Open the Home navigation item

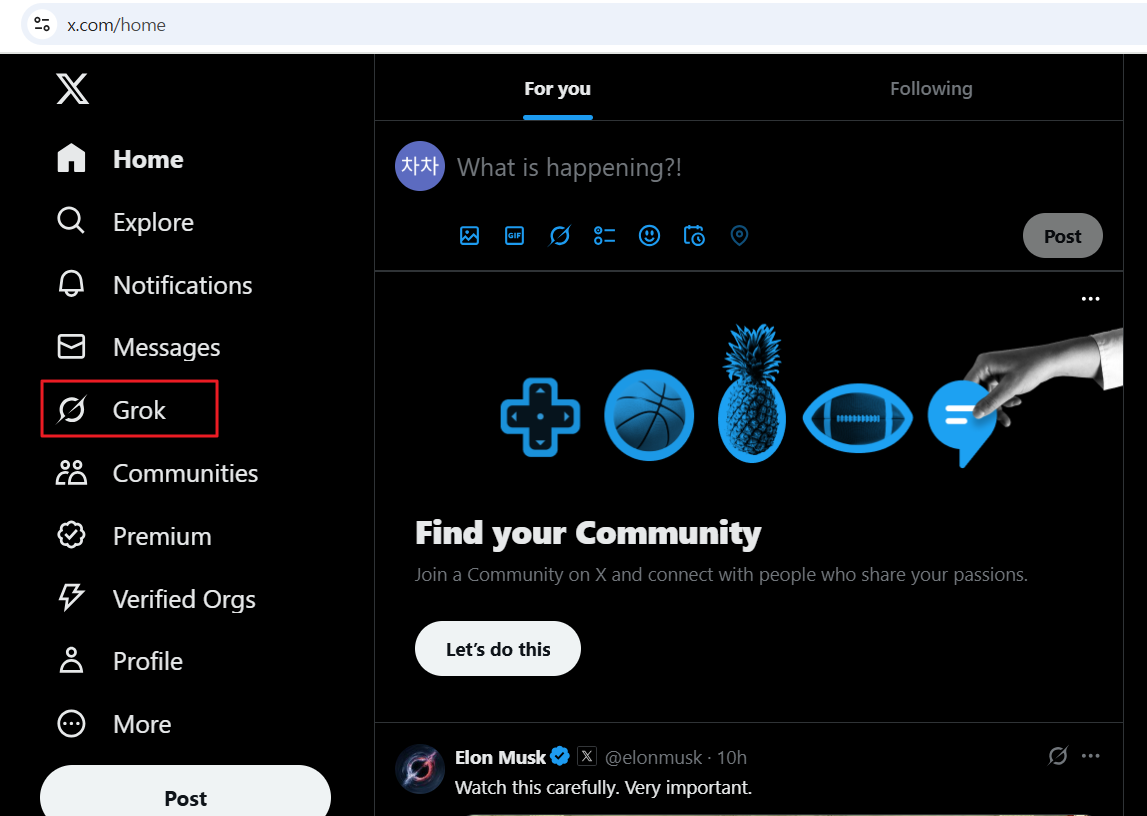click(x=121, y=159)
